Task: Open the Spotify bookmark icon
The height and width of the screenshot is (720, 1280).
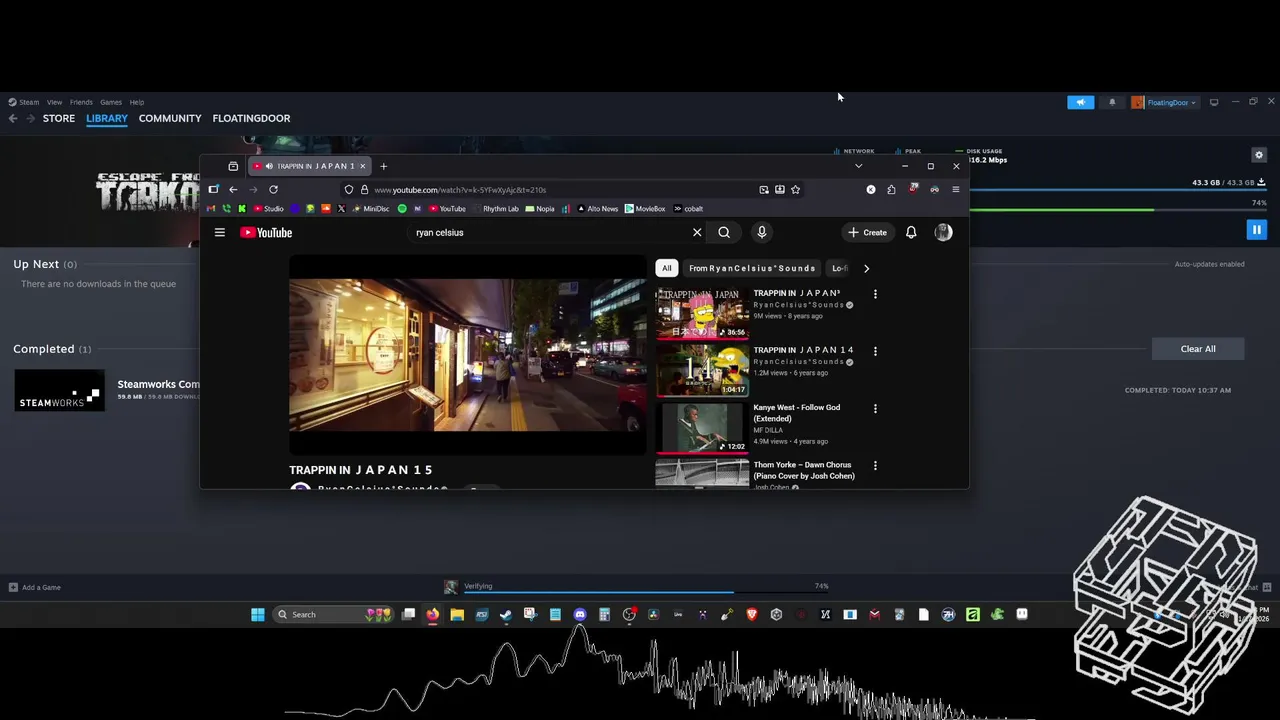Action: coord(402,209)
